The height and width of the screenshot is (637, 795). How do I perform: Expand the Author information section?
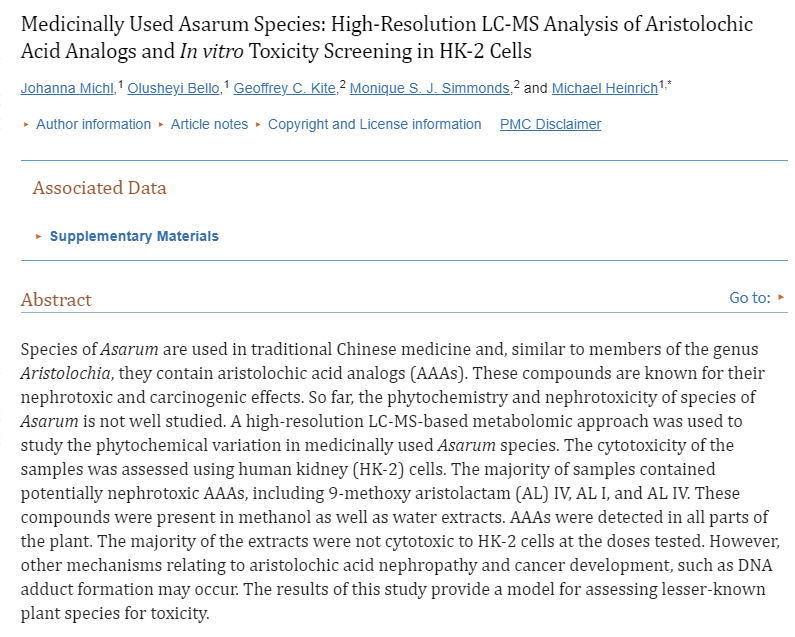93,124
